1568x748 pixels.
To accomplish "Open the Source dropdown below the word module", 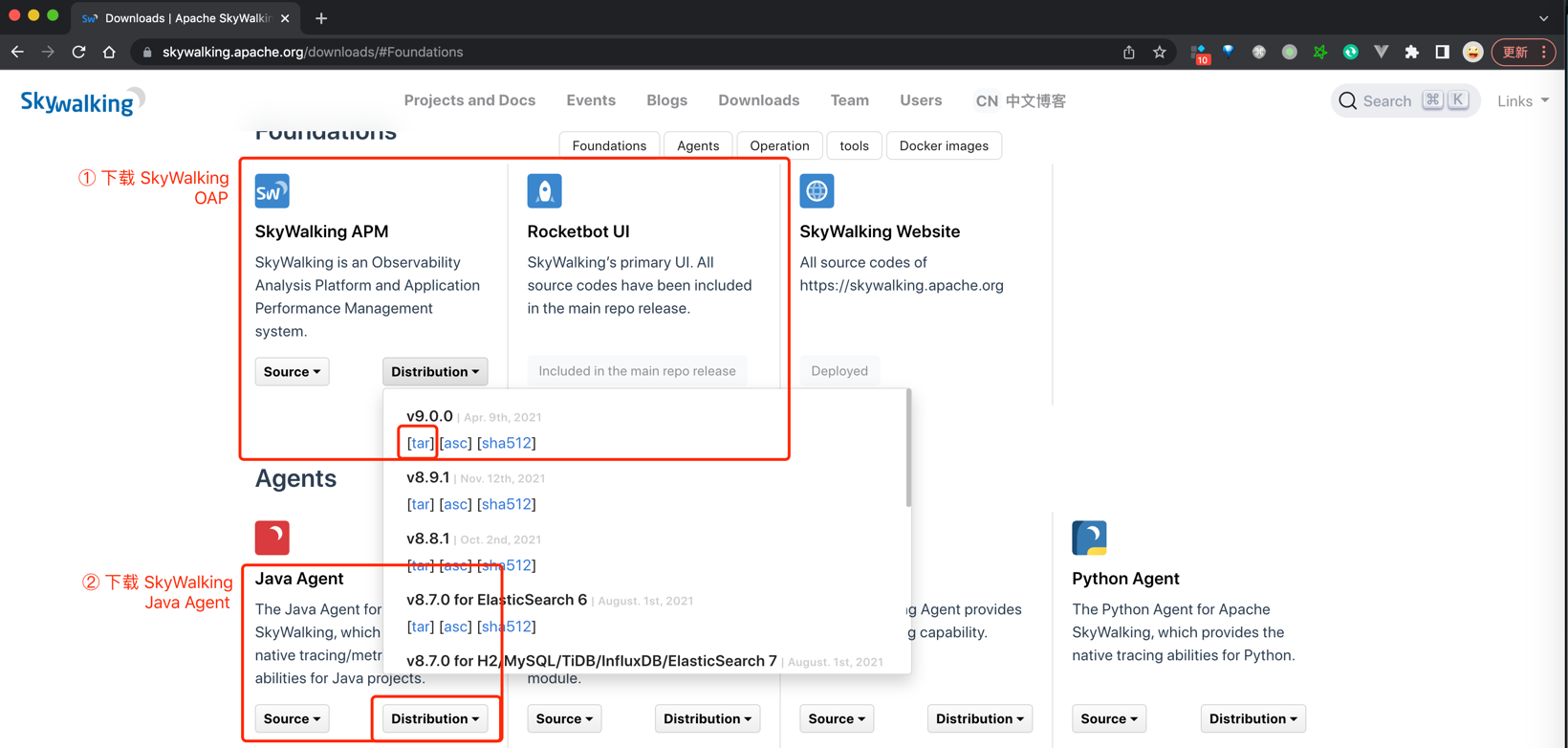I will [x=564, y=718].
